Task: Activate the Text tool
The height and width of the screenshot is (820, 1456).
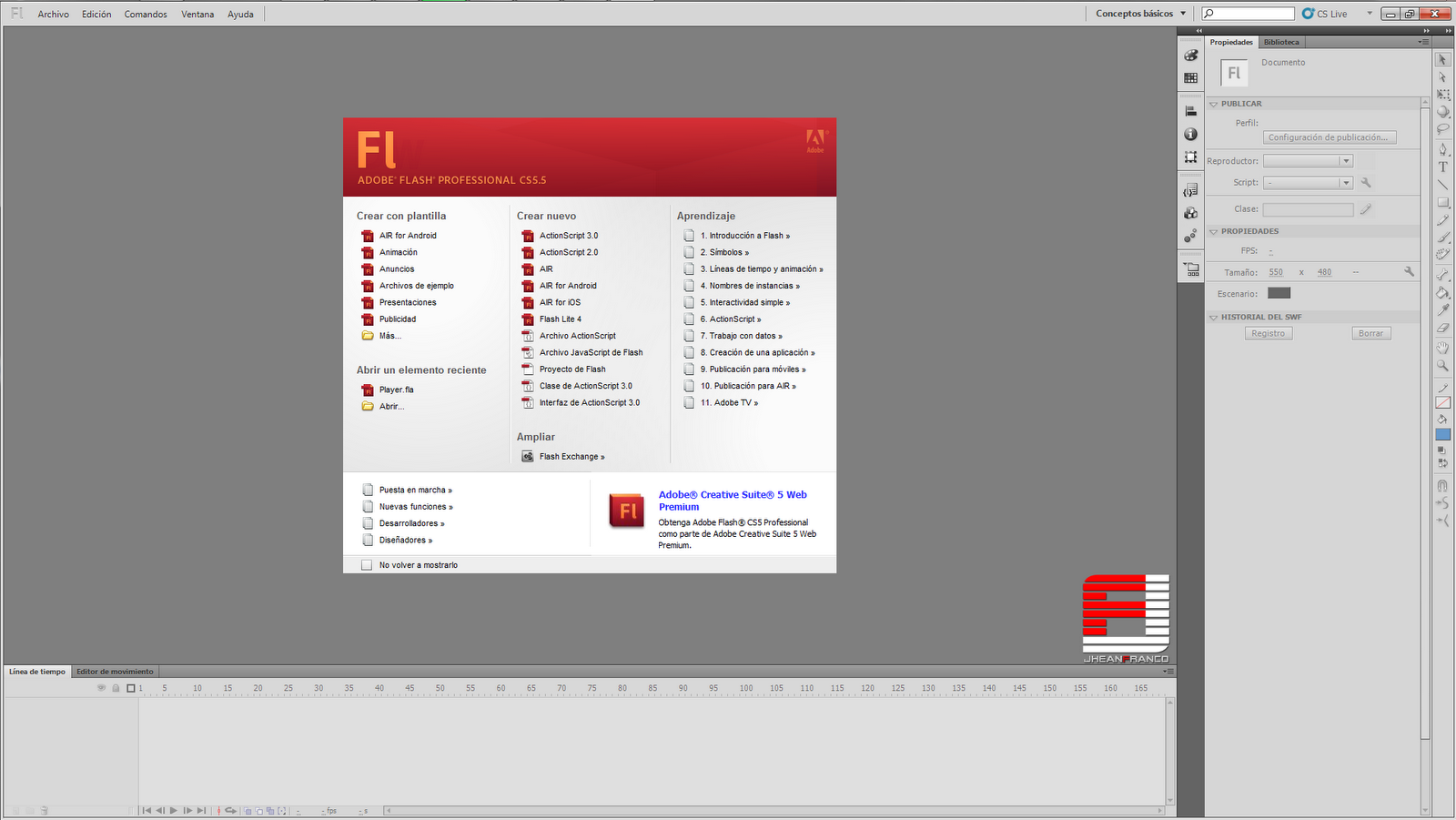Action: [1442, 167]
